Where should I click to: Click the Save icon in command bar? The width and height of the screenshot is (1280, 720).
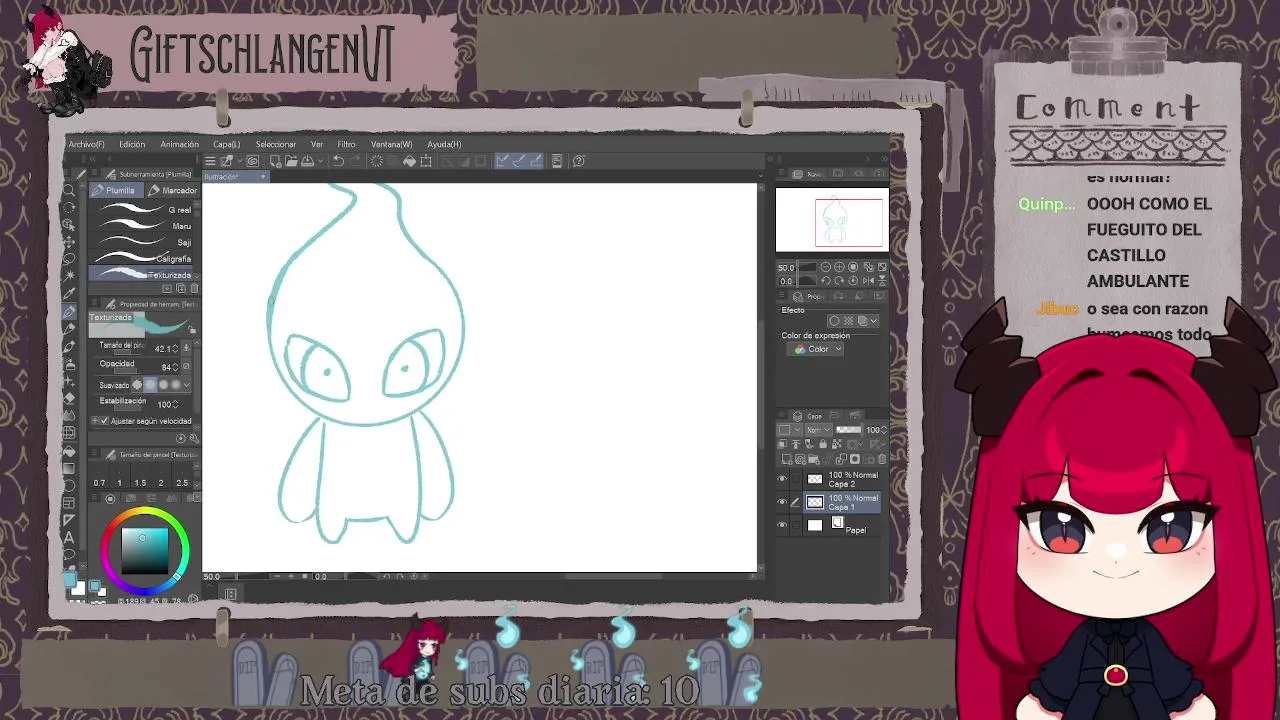click(307, 161)
